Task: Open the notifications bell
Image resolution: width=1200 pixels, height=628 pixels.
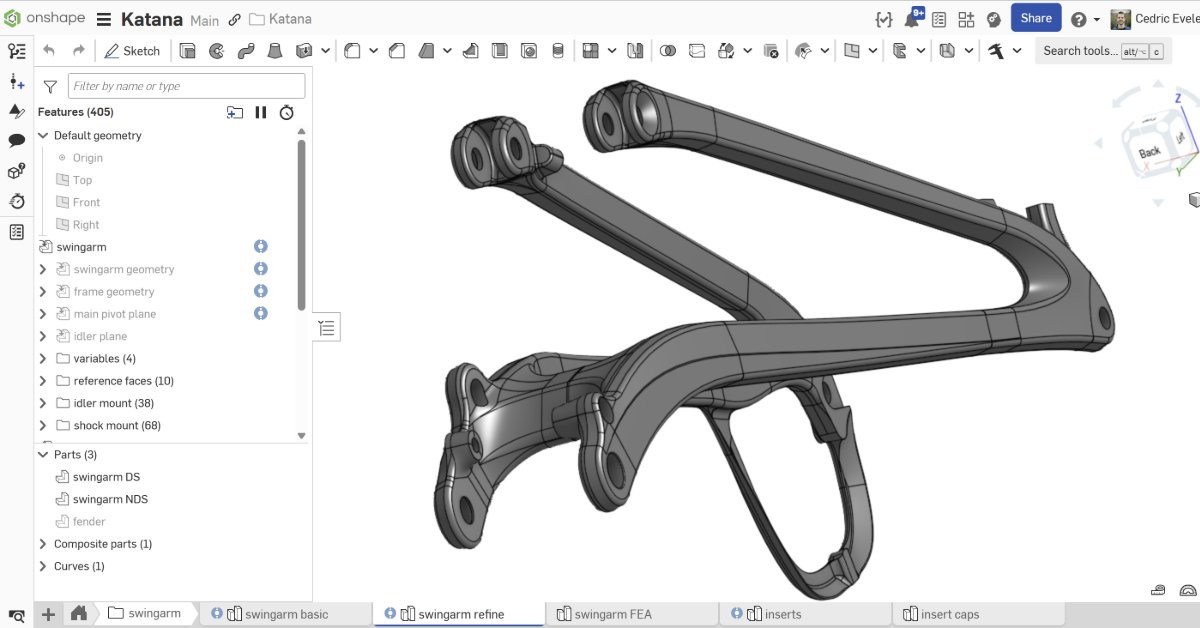Action: 912,19
